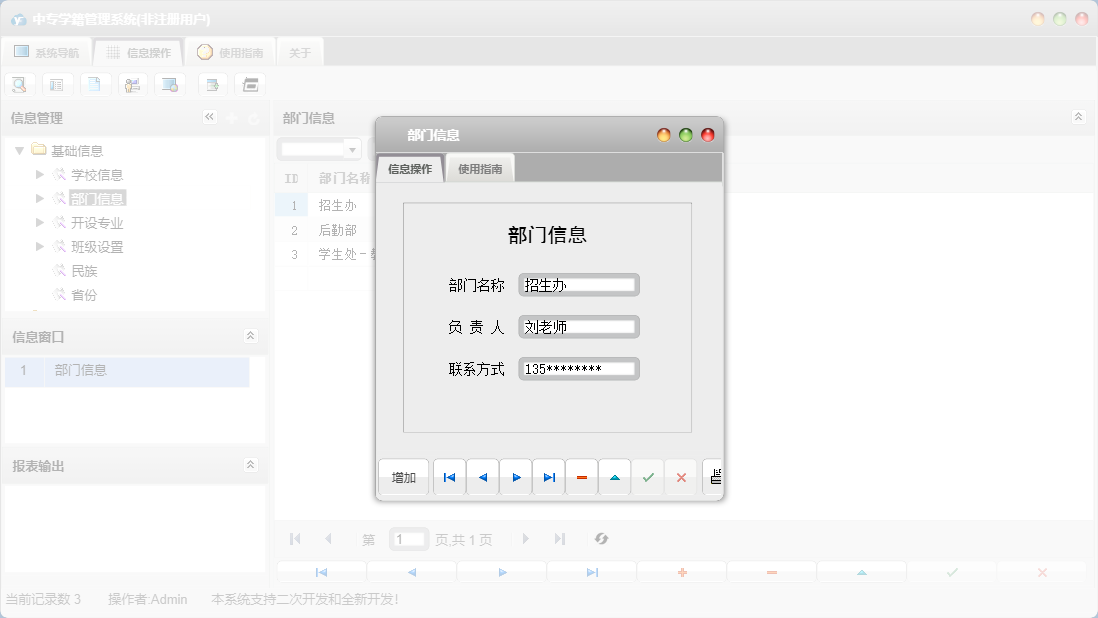Select the user presentation icon on the toolbar
This screenshot has height=618, width=1098.
click(x=132, y=84)
